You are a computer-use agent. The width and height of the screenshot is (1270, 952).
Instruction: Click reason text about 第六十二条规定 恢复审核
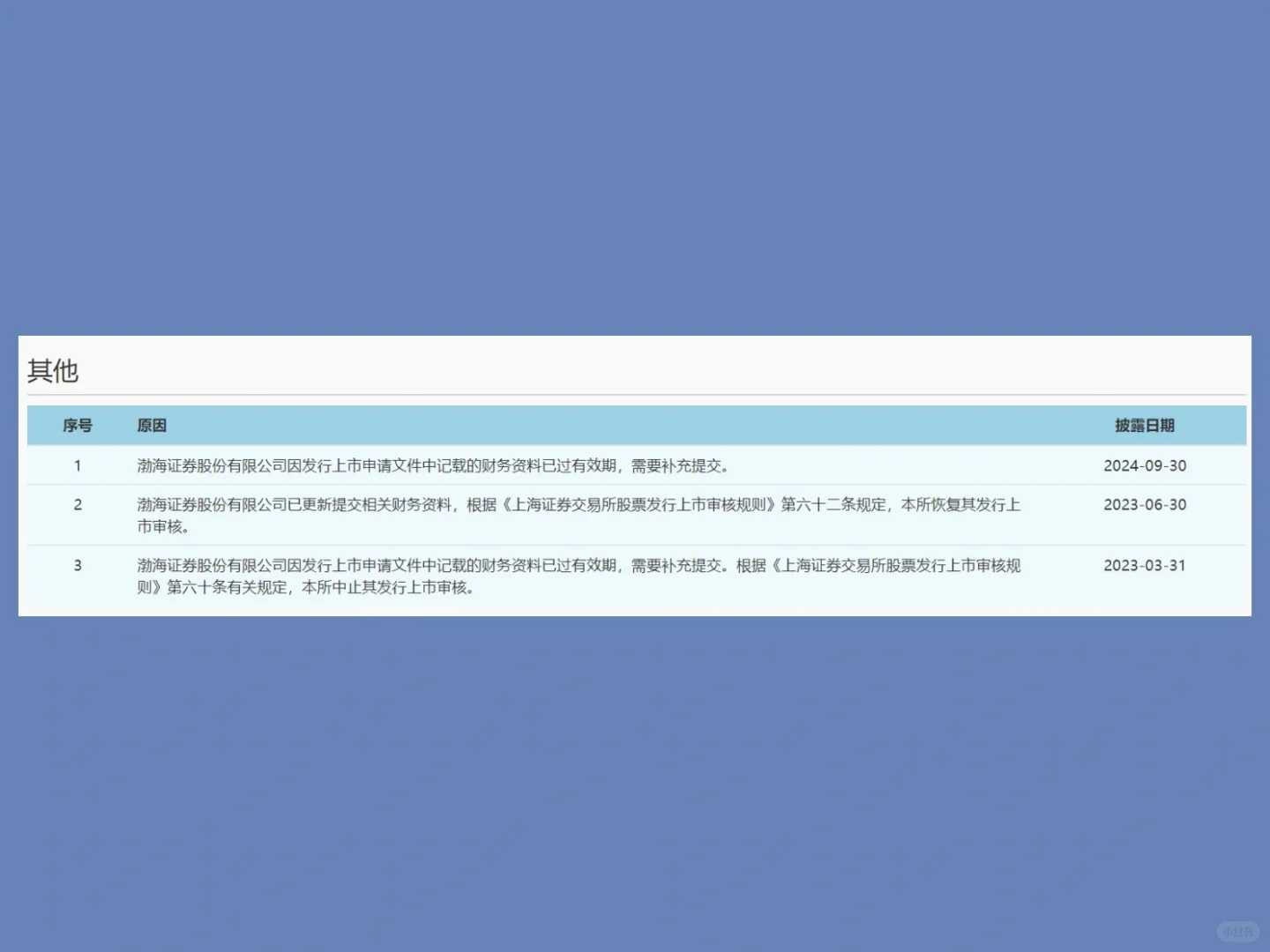tap(579, 516)
